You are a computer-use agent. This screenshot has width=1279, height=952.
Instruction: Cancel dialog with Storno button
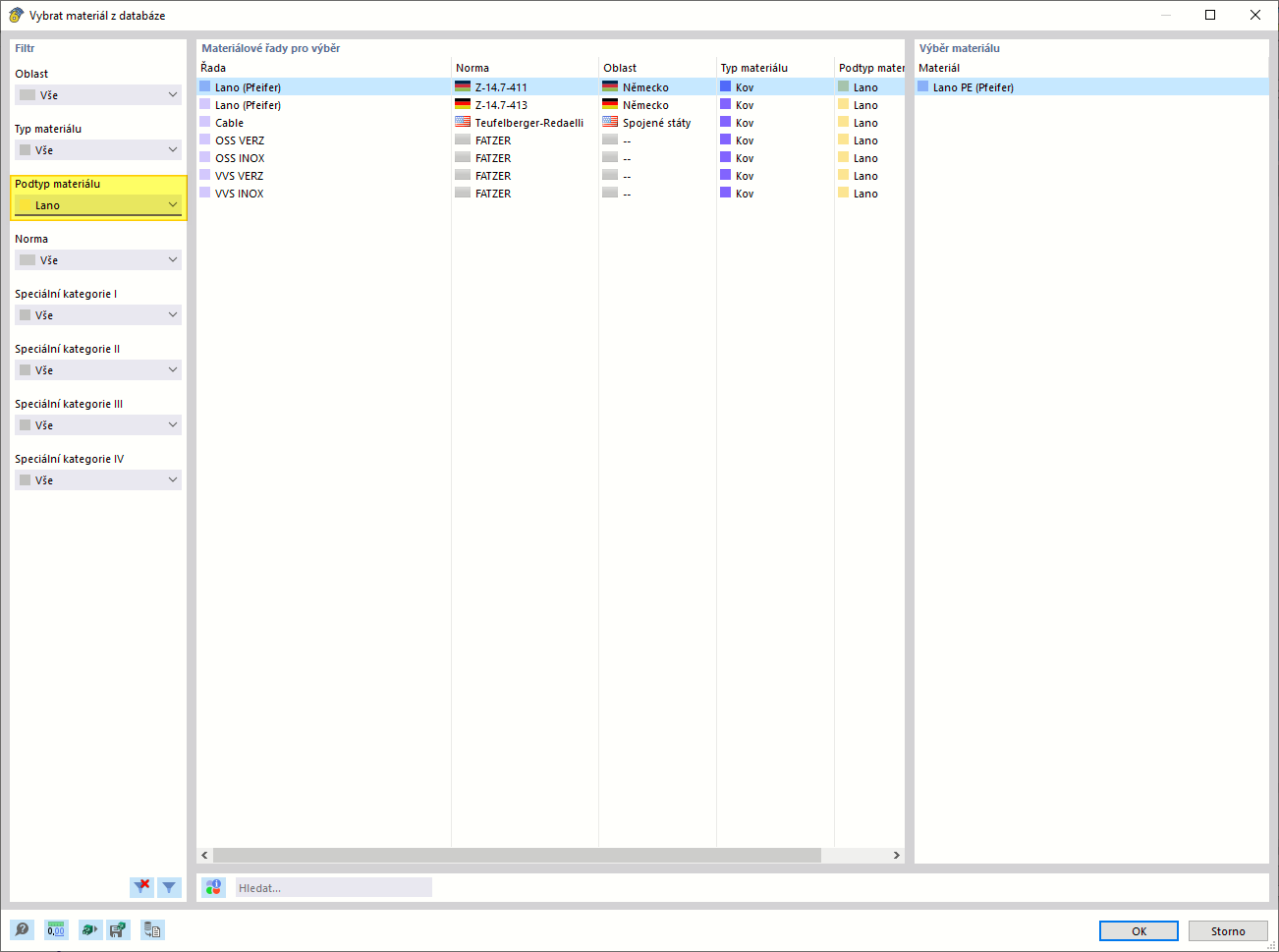click(x=1228, y=931)
